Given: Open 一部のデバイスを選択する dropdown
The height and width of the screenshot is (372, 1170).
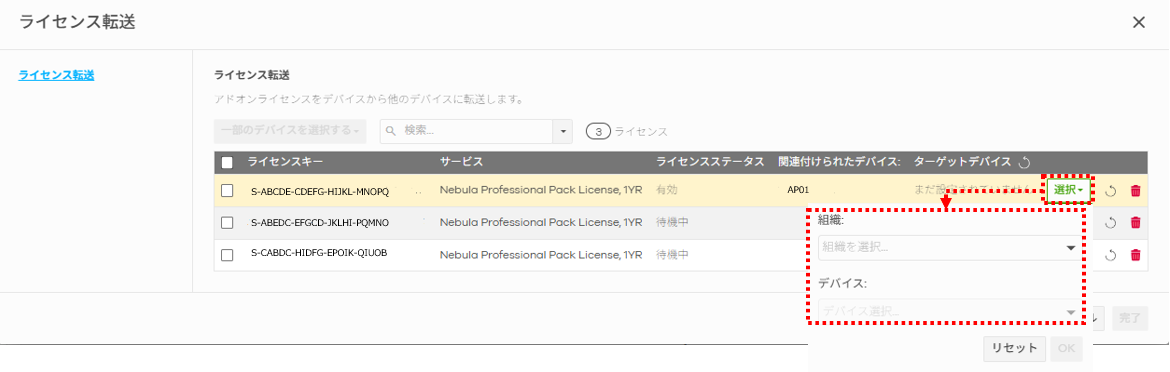Looking at the screenshot, I should pos(290,130).
